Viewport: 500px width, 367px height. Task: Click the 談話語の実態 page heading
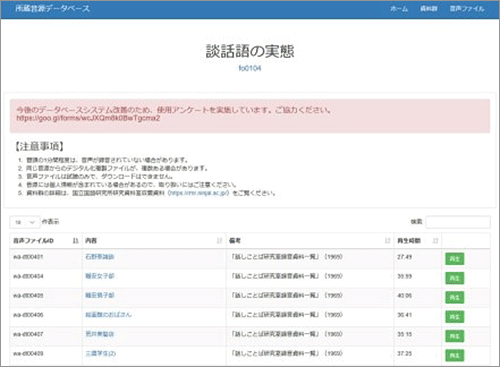pos(250,51)
